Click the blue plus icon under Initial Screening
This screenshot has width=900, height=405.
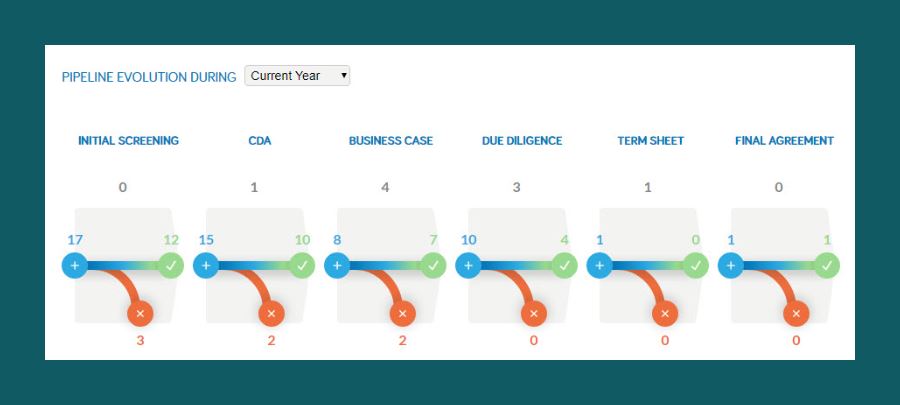coord(75,266)
